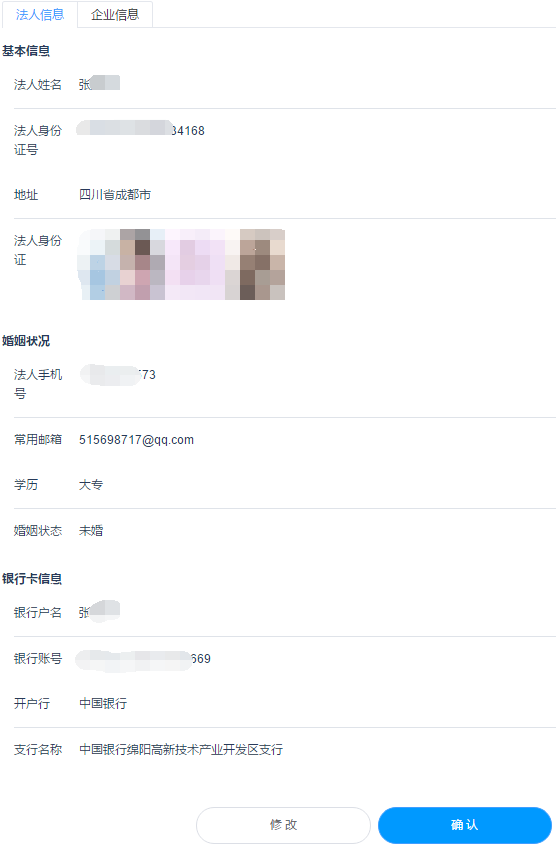Click phone number ending in 73
The height and width of the screenshot is (845, 556).
(x=118, y=375)
